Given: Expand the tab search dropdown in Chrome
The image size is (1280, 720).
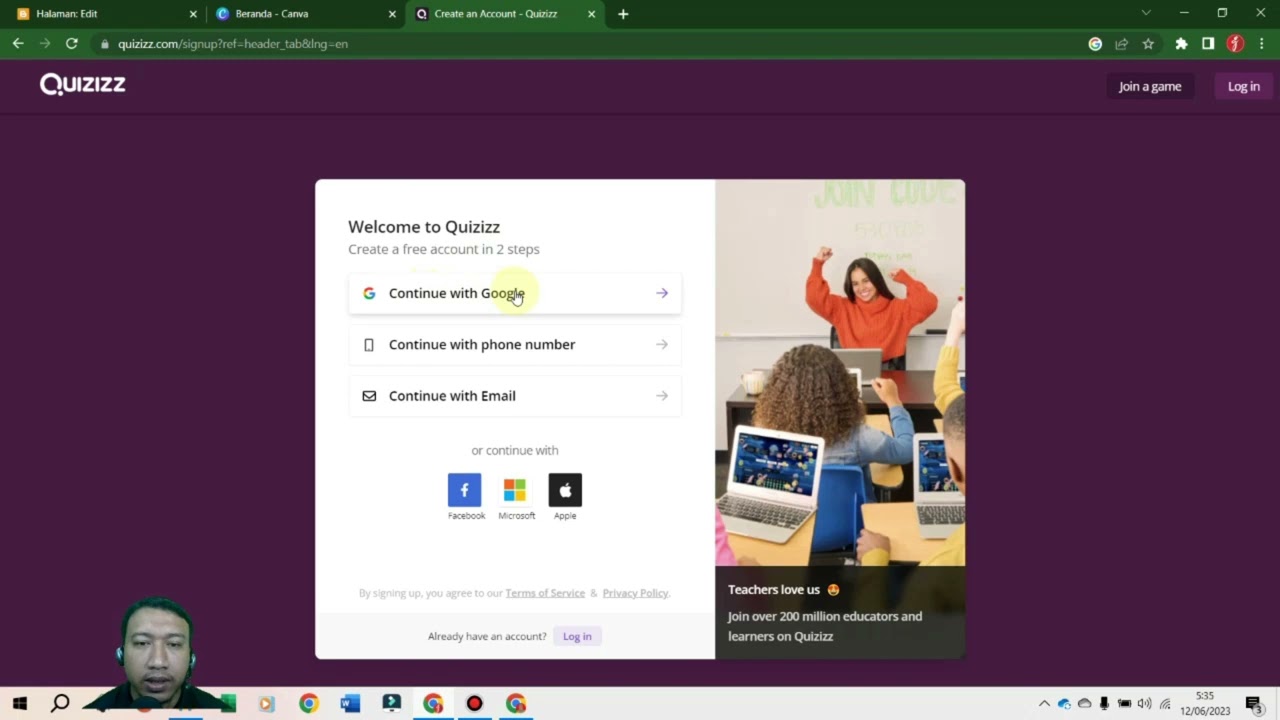Looking at the screenshot, I should coord(1146,13).
